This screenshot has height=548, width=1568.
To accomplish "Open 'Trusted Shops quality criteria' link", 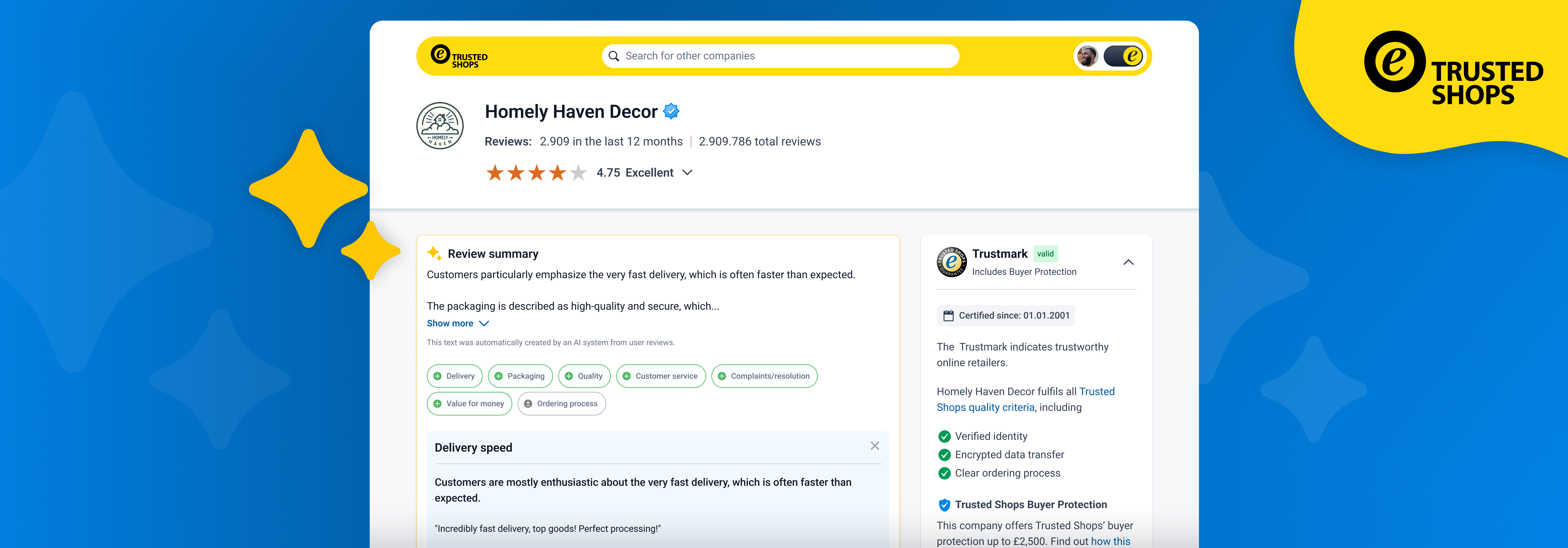I will 1026,400.
